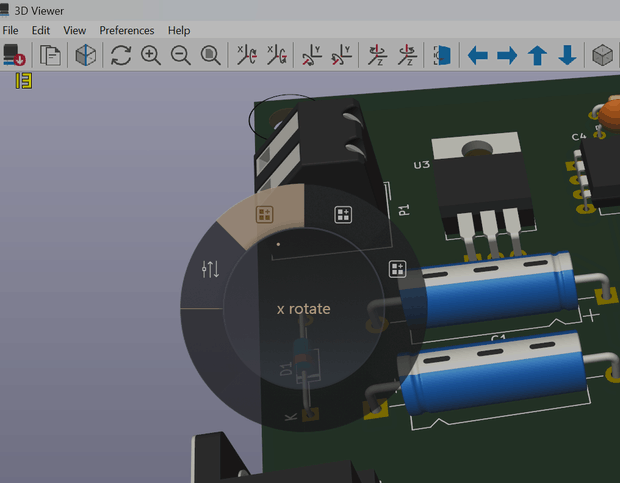Click the 'x rotate' radial menu center
Screen dimensions: 620x483
coord(304,309)
